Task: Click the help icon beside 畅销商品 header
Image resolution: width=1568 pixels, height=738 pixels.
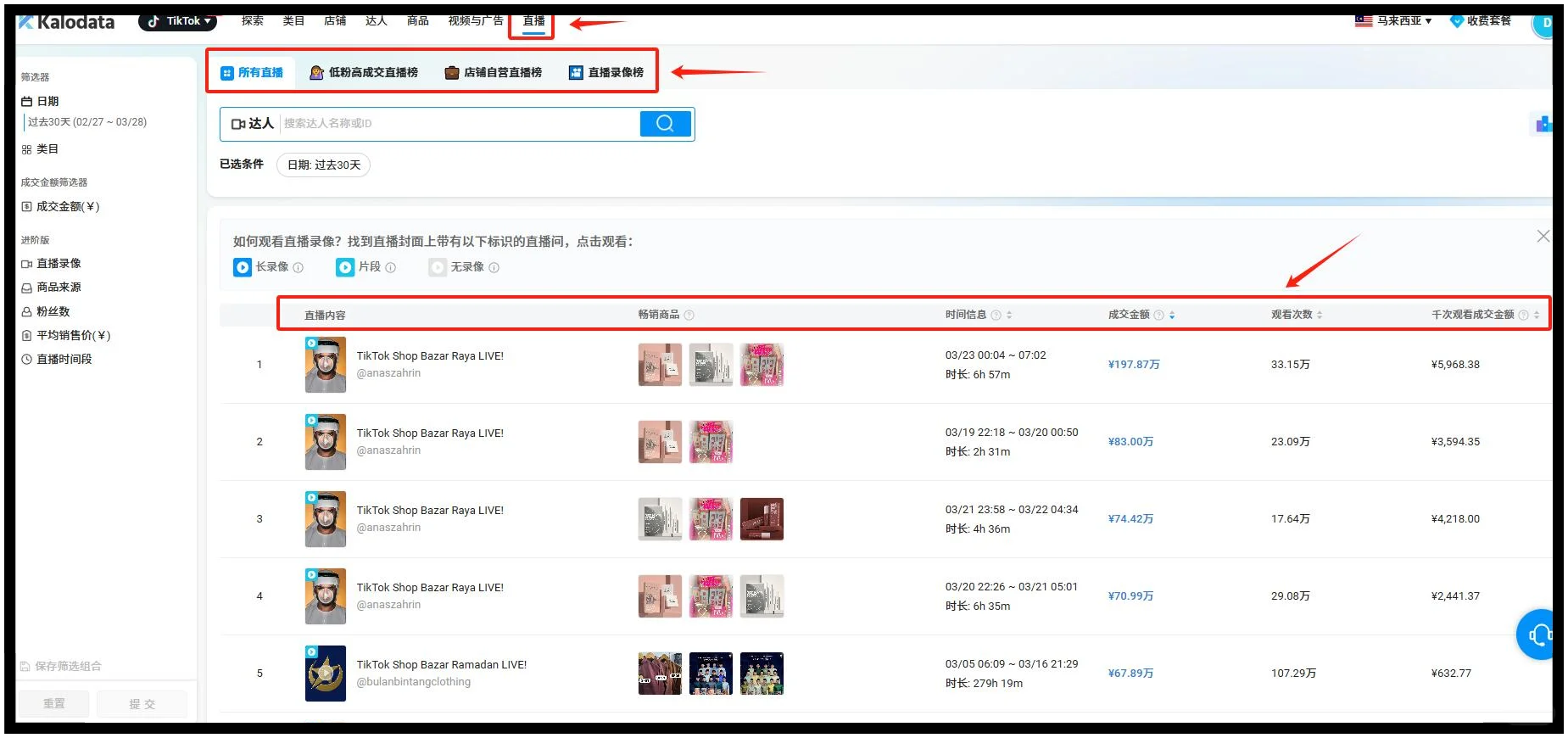Action: coord(689,315)
